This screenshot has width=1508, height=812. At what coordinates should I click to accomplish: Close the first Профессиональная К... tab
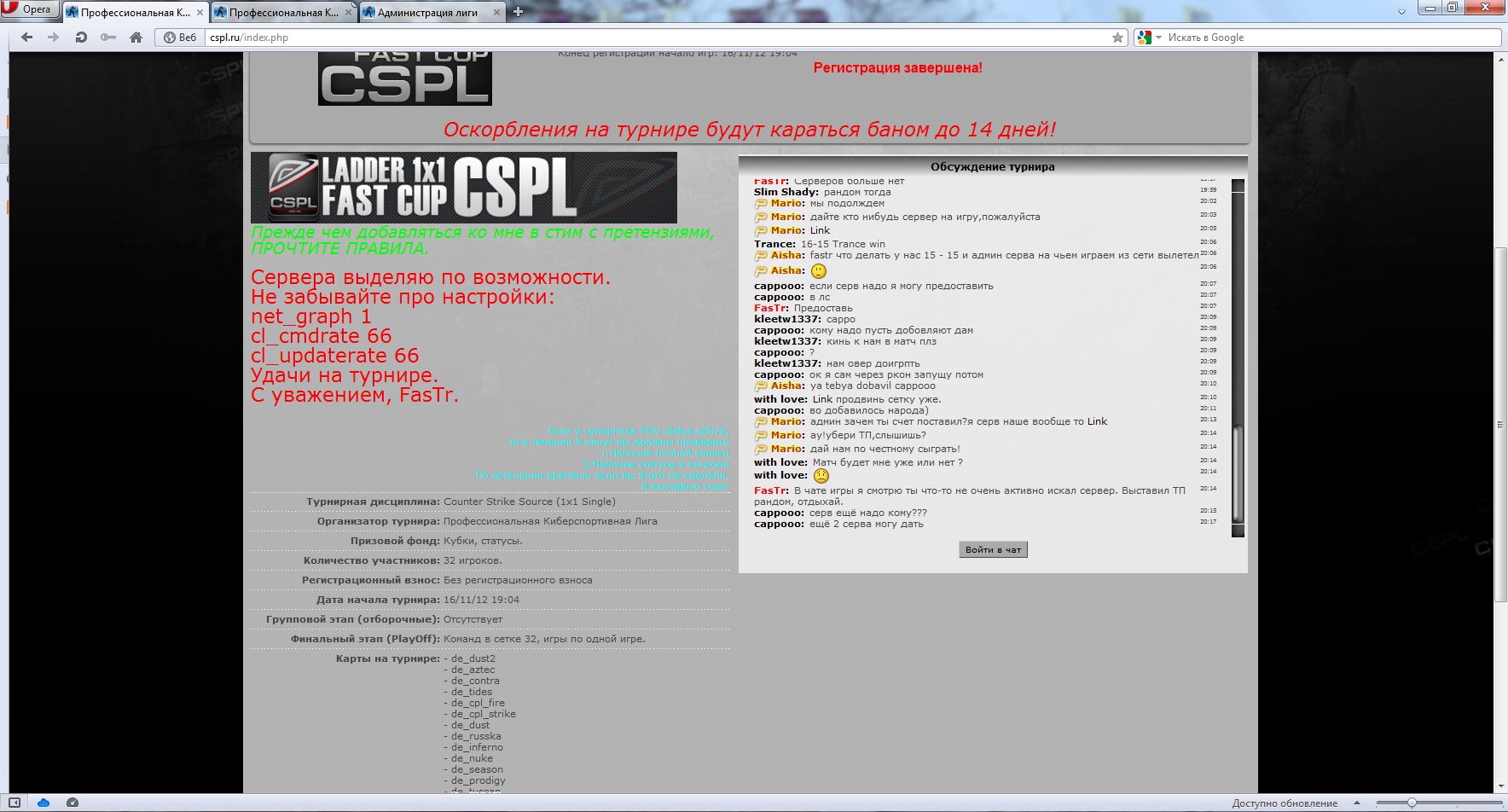(x=200, y=13)
